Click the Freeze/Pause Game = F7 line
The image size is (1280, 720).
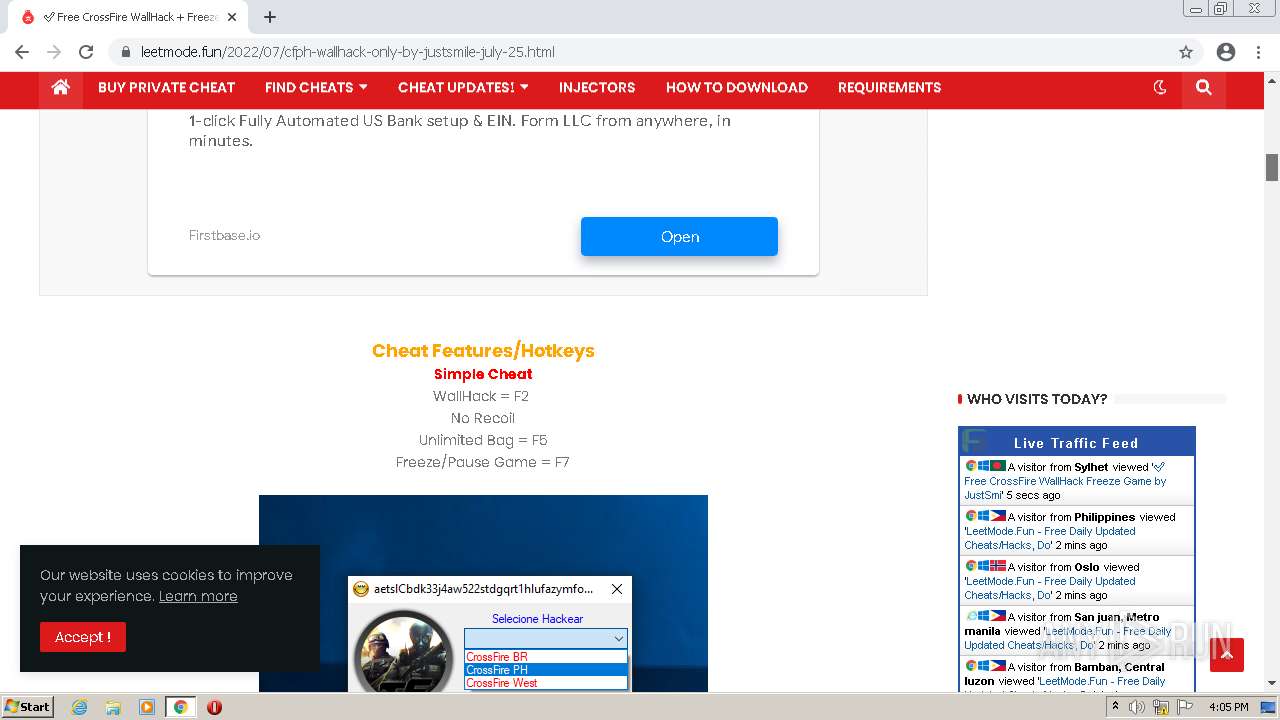[483, 462]
